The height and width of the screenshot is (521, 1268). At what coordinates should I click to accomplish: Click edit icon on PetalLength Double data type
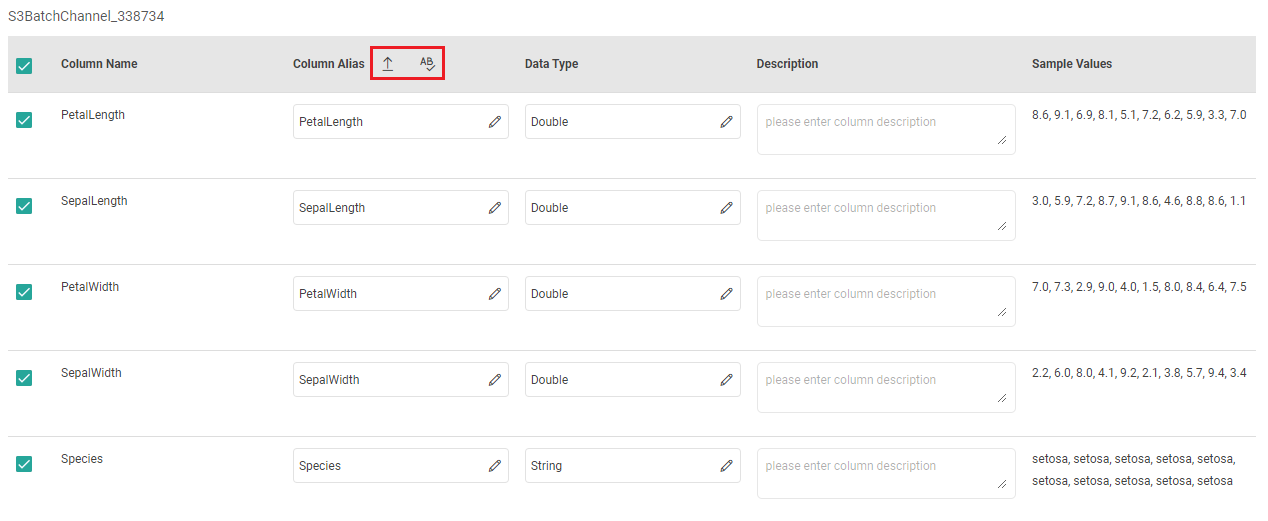click(727, 122)
